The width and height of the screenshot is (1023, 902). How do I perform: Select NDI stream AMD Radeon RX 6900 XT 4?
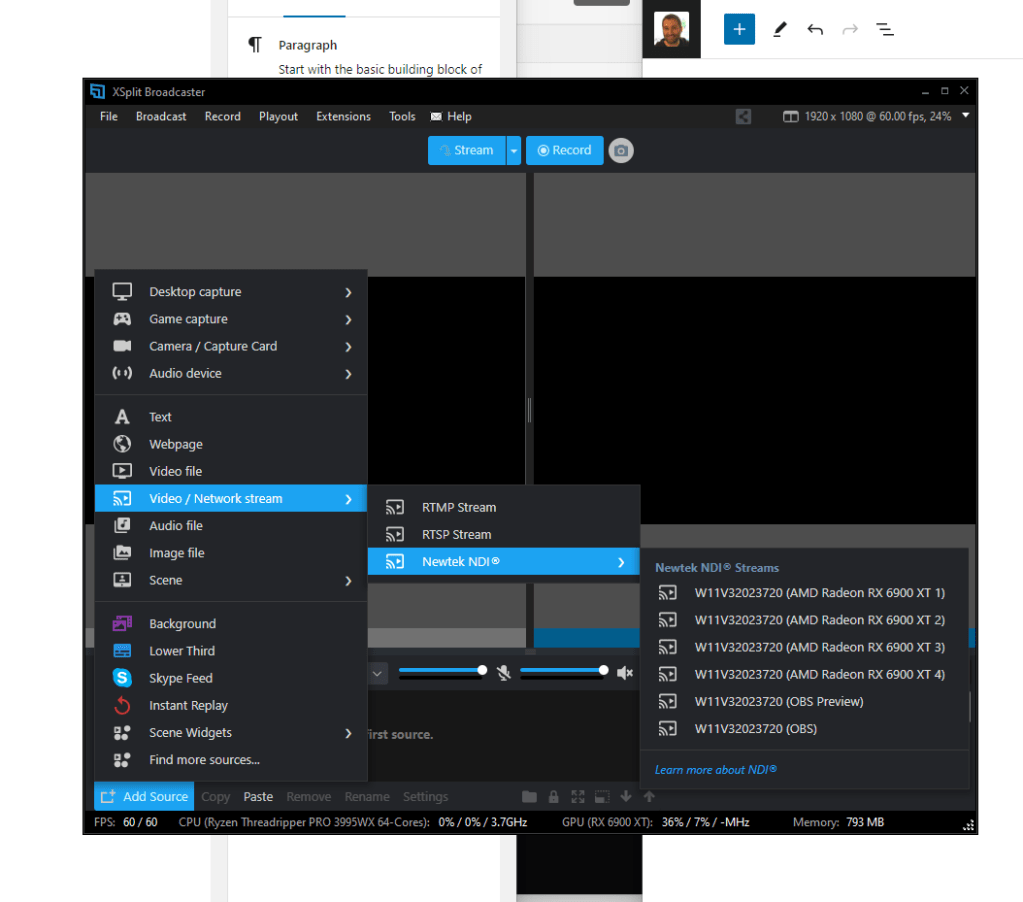point(804,675)
